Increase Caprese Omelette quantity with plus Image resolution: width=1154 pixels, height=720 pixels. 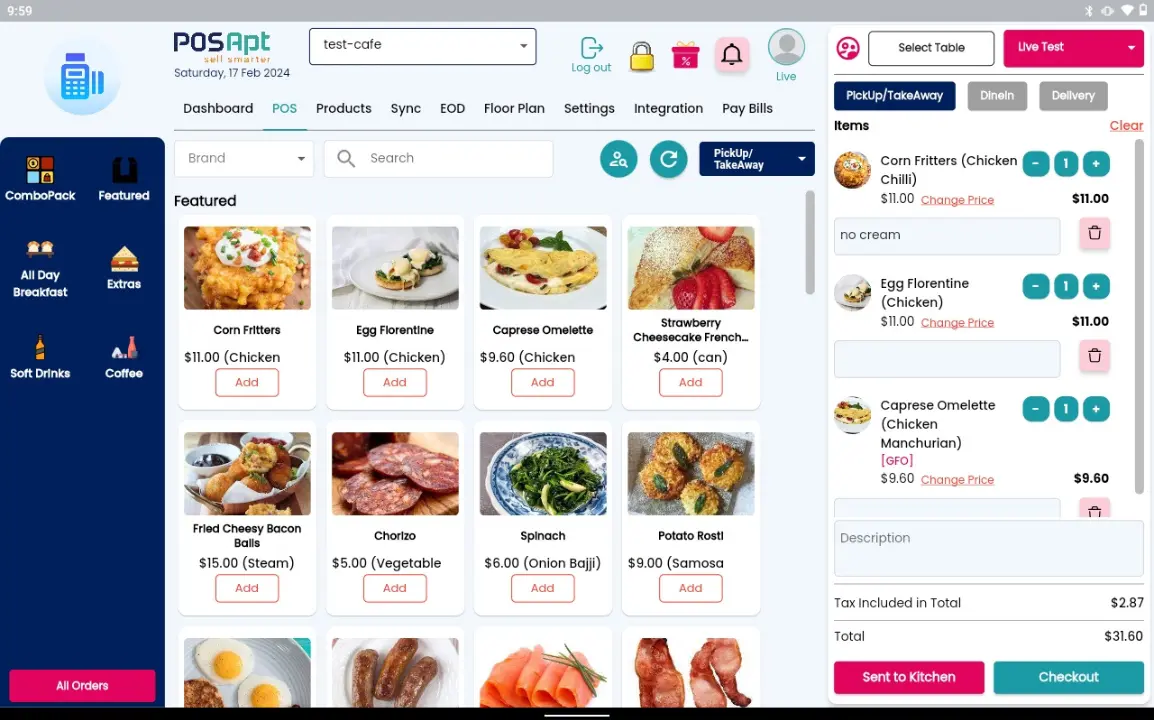(x=1095, y=409)
